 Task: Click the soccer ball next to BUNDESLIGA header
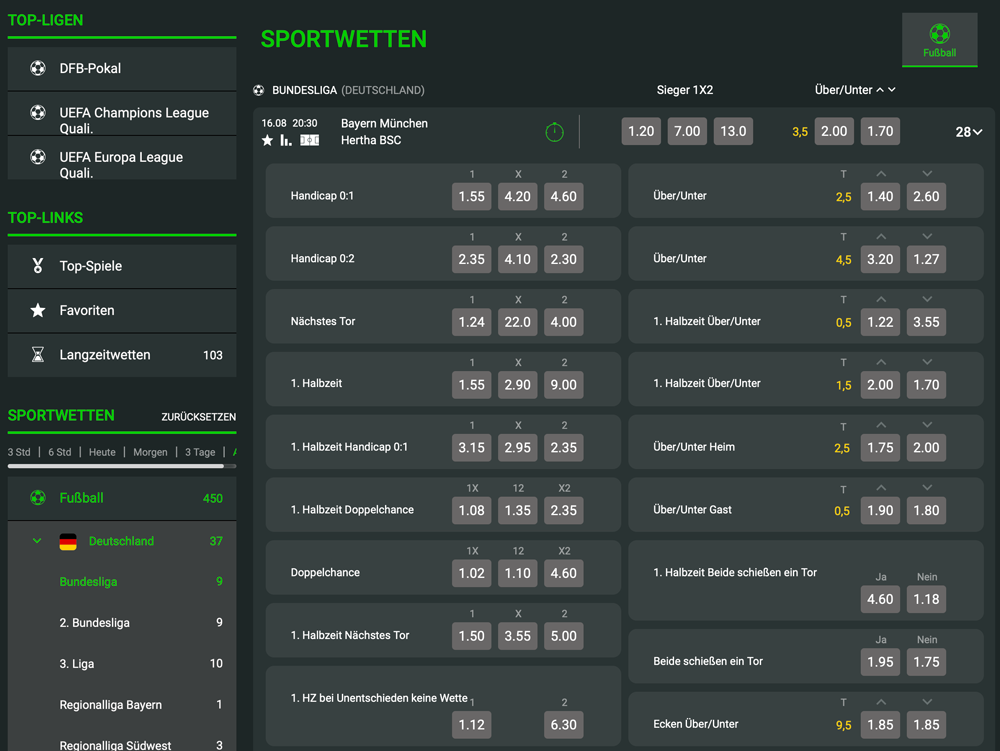(x=258, y=91)
